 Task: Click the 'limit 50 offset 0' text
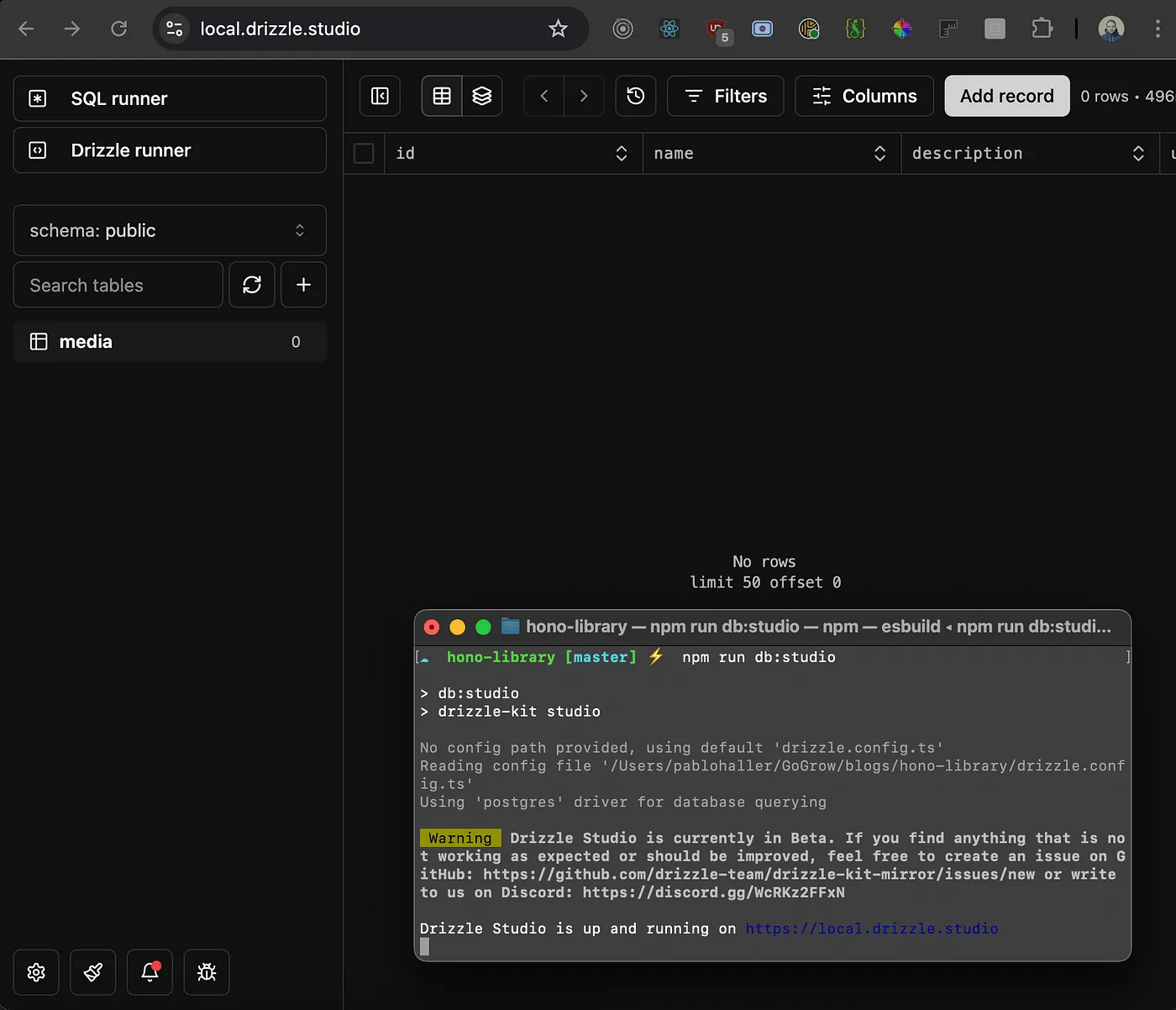coord(765,582)
